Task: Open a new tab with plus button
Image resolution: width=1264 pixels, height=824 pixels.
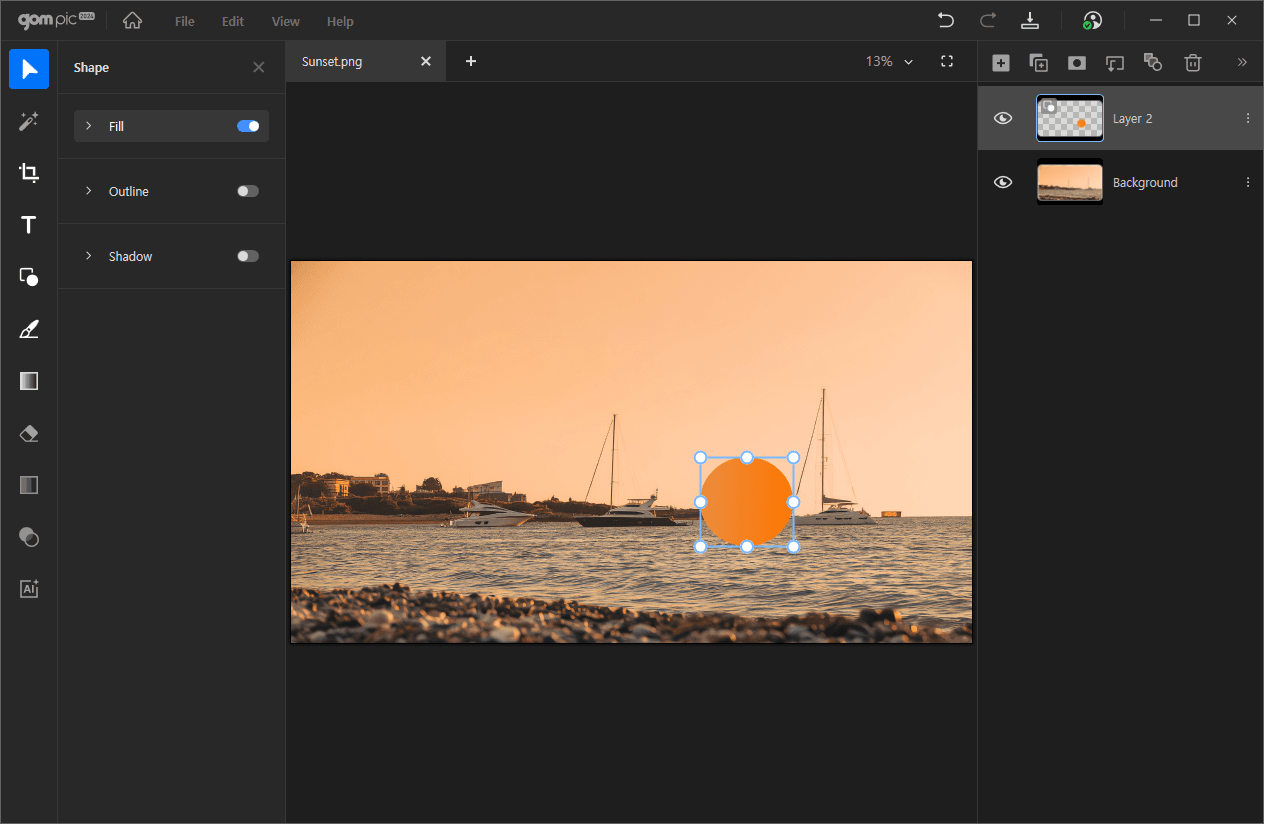Action: click(471, 62)
